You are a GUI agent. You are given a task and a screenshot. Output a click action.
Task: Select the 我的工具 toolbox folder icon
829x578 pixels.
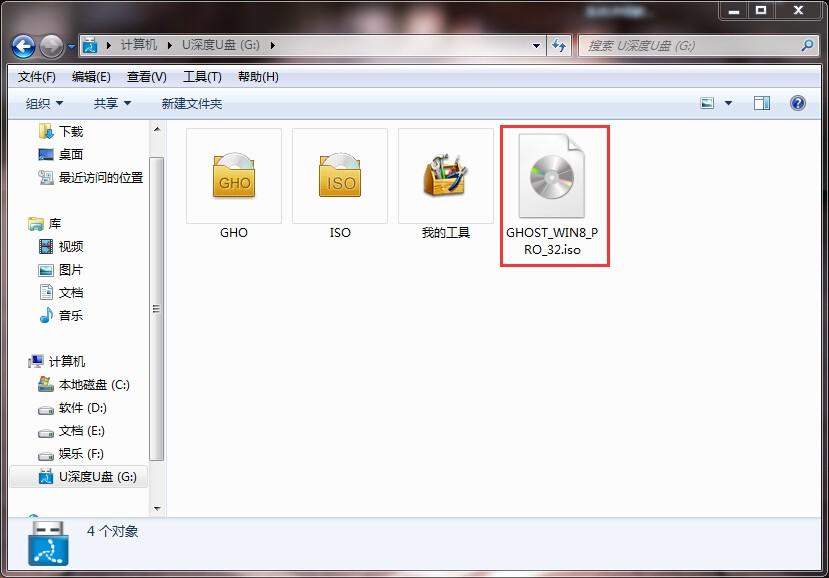446,176
